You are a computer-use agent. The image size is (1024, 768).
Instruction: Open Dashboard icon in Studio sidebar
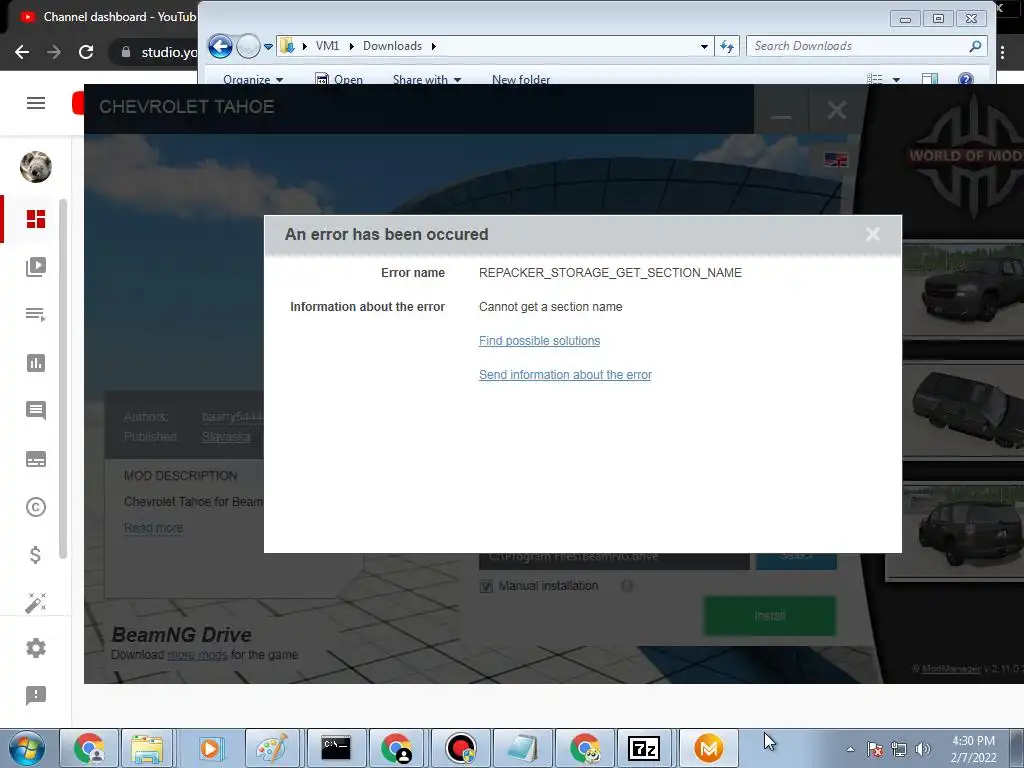tap(36, 219)
